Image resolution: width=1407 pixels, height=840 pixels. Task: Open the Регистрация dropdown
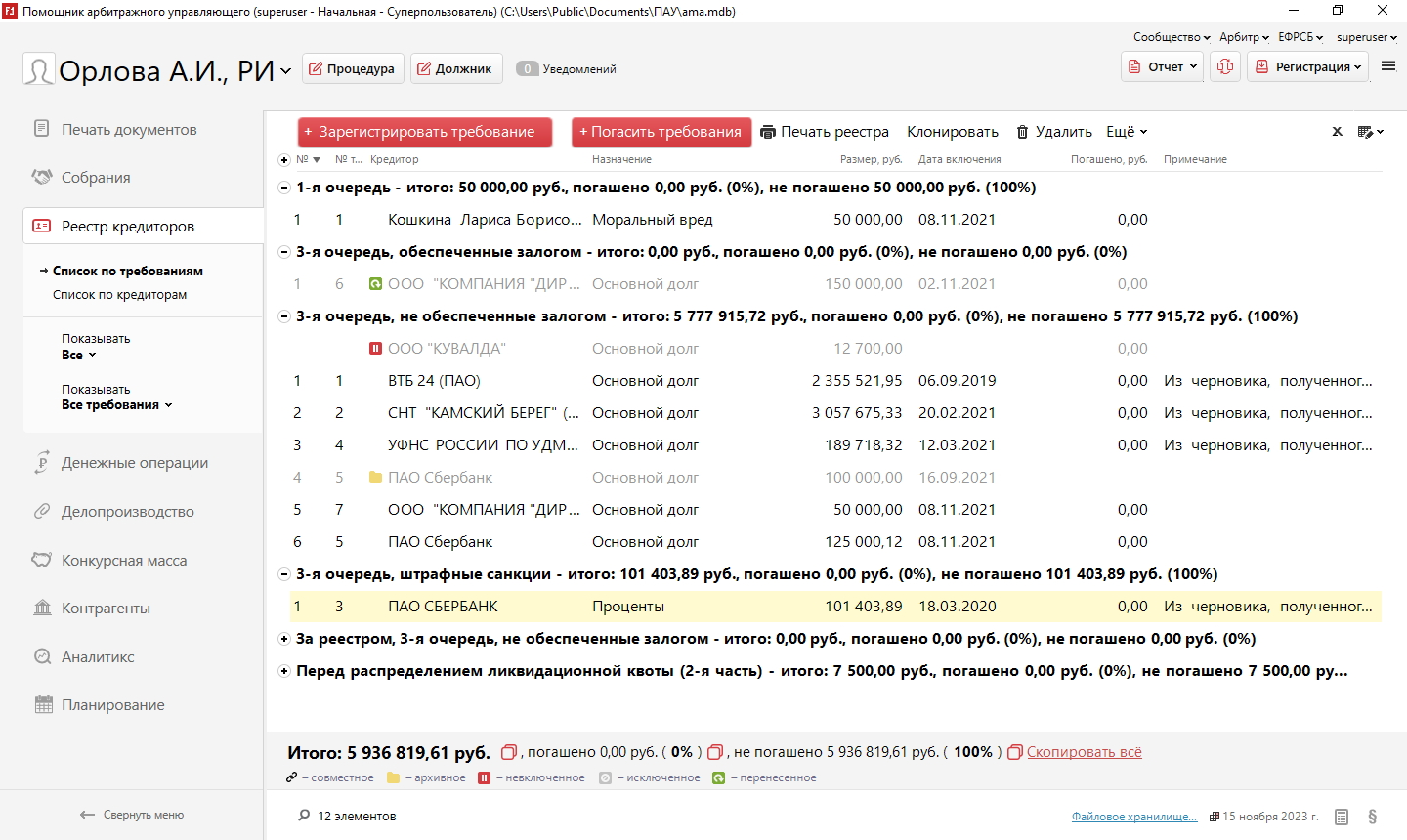click(1308, 67)
